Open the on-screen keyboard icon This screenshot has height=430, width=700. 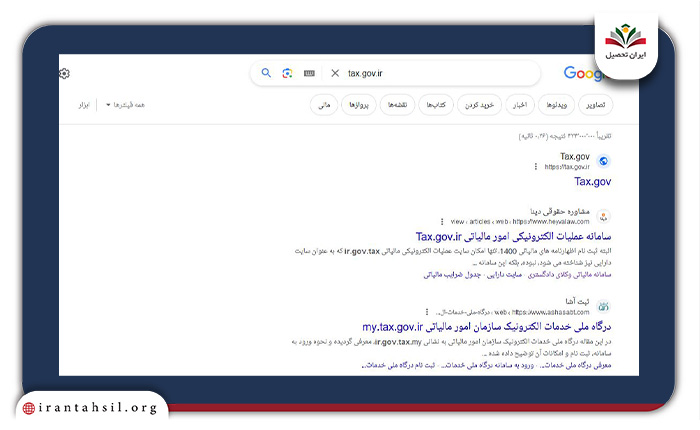point(309,73)
